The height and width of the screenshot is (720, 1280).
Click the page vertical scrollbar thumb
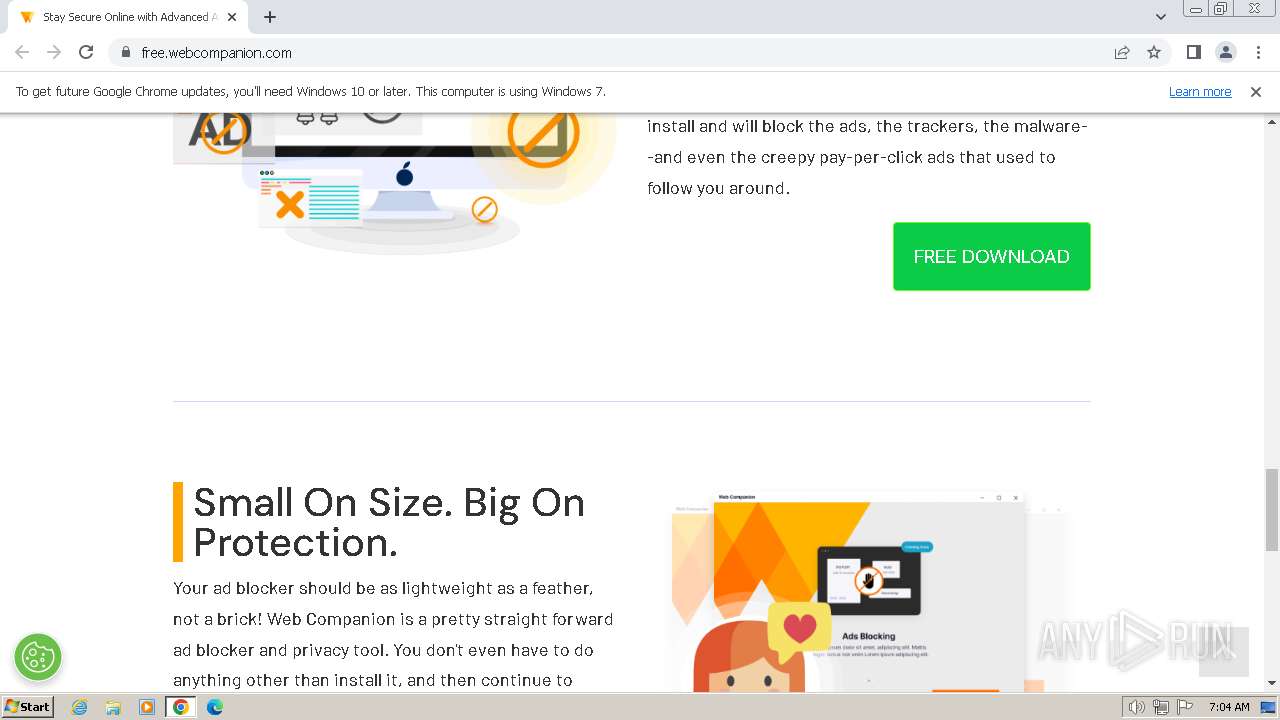pyautogui.click(x=1272, y=510)
